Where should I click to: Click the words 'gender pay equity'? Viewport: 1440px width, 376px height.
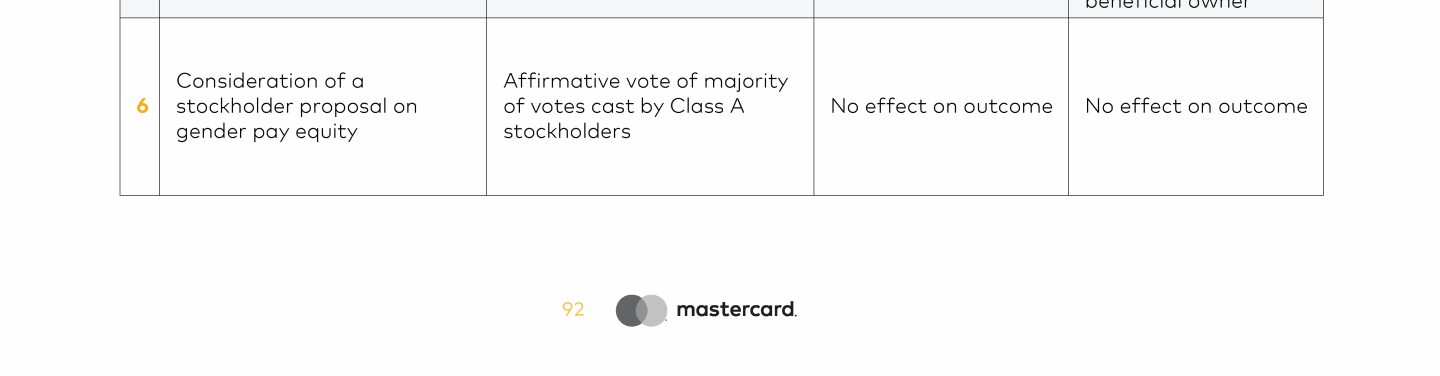pos(266,132)
